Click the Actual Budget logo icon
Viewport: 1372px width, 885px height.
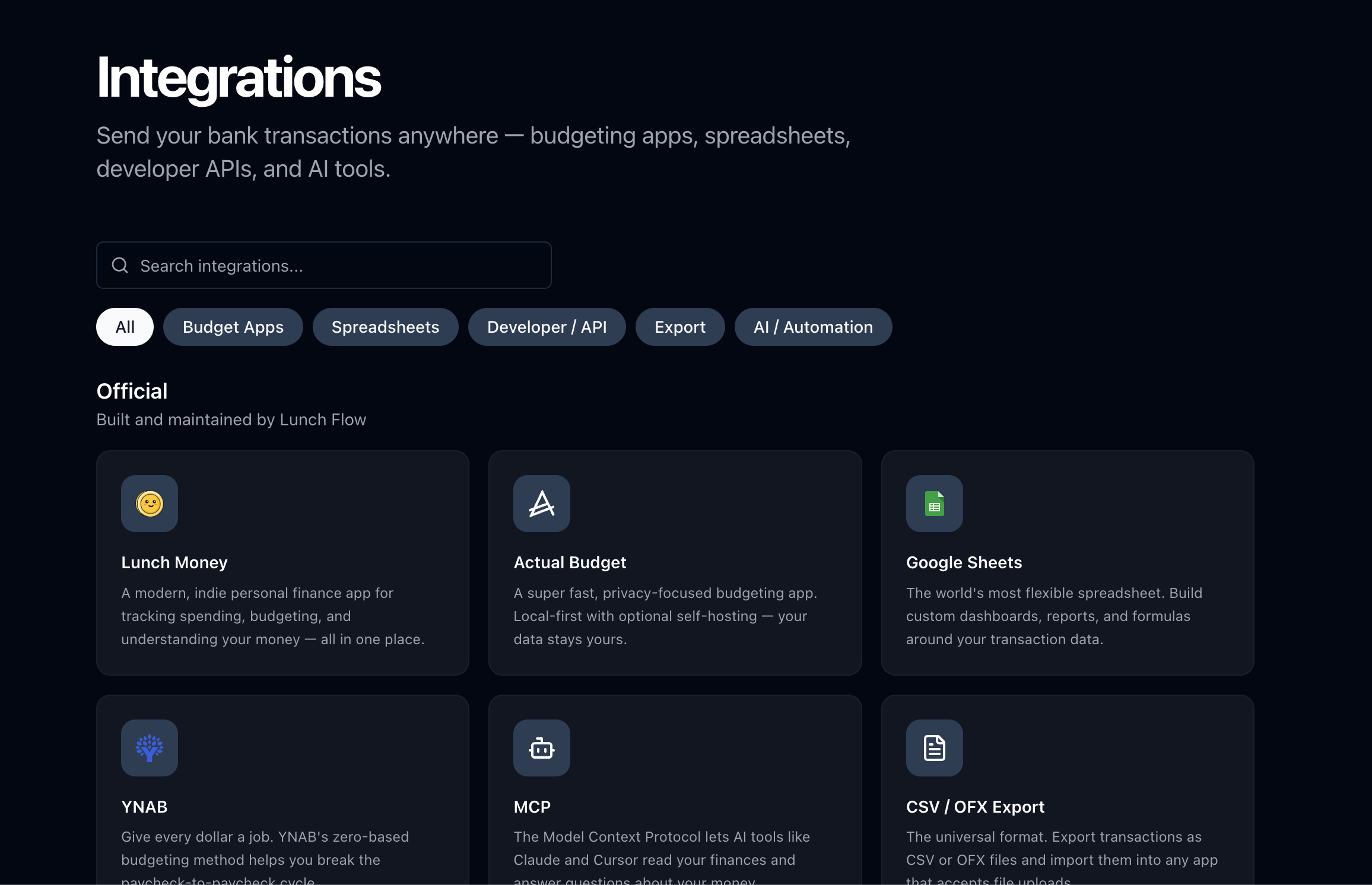click(x=542, y=504)
